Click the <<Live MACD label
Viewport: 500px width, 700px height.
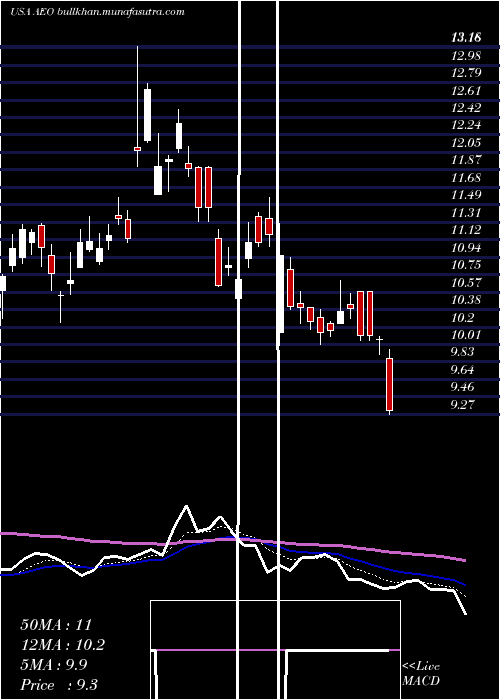click(421, 674)
